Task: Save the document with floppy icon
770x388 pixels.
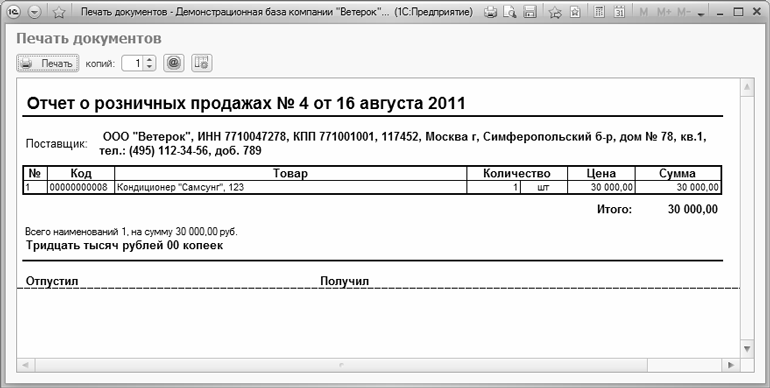Action: click(530, 12)
